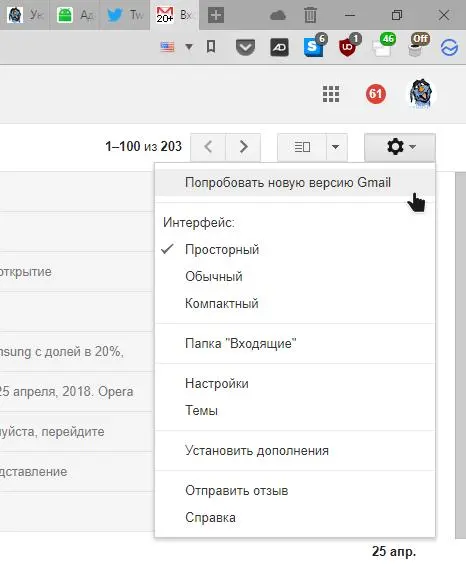Open email ending with открытие
The width and height of the screenshot is (466, 564).
point(77,272)
